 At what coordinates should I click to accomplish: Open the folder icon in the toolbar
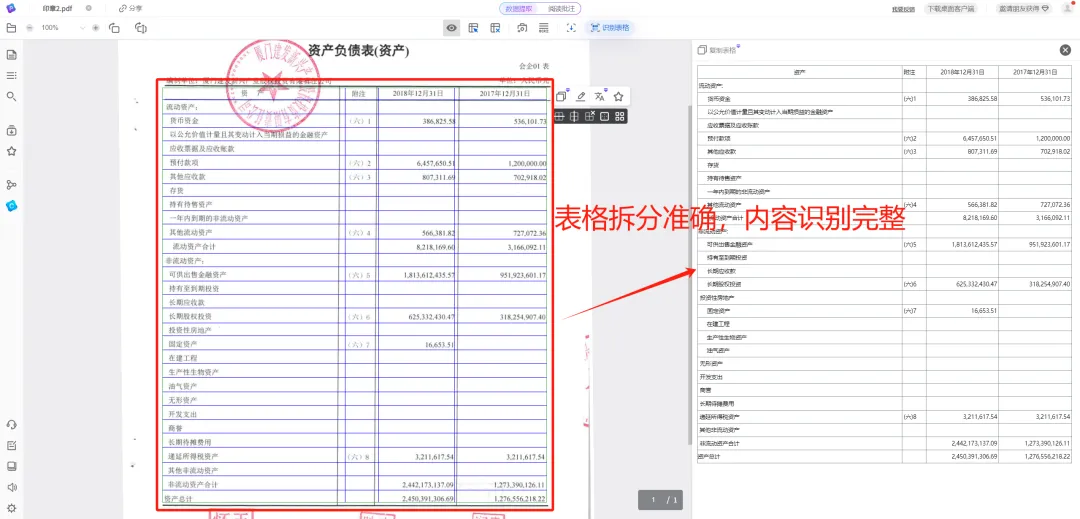click(10, 28)
